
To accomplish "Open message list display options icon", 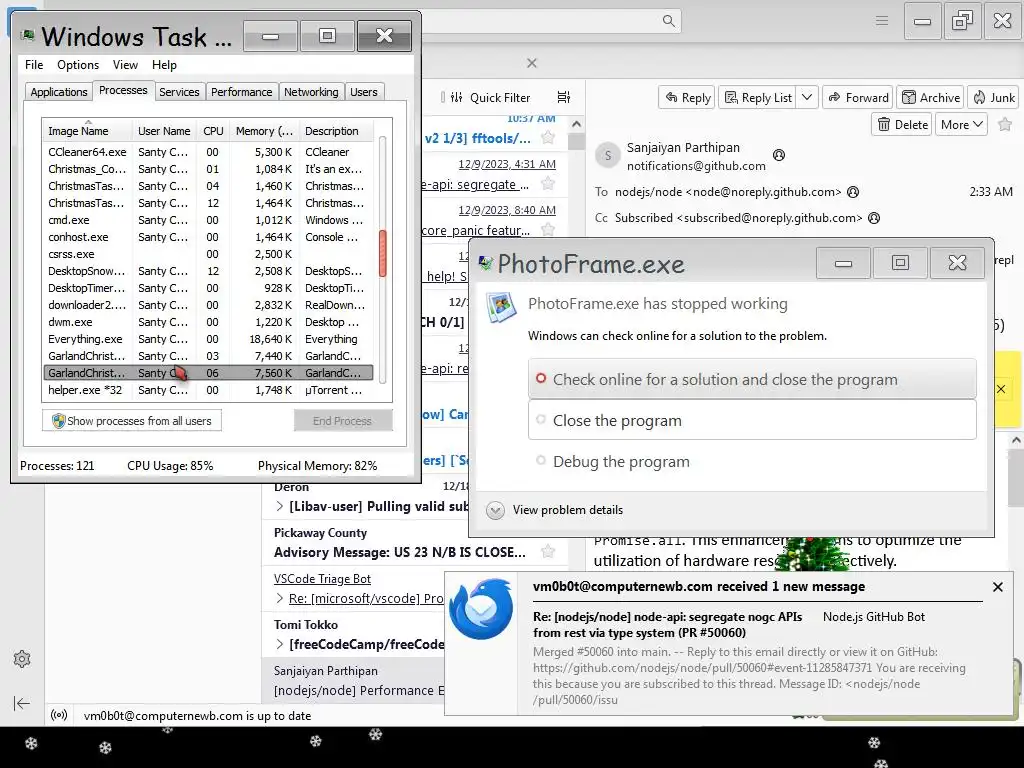I will point(564,97).
